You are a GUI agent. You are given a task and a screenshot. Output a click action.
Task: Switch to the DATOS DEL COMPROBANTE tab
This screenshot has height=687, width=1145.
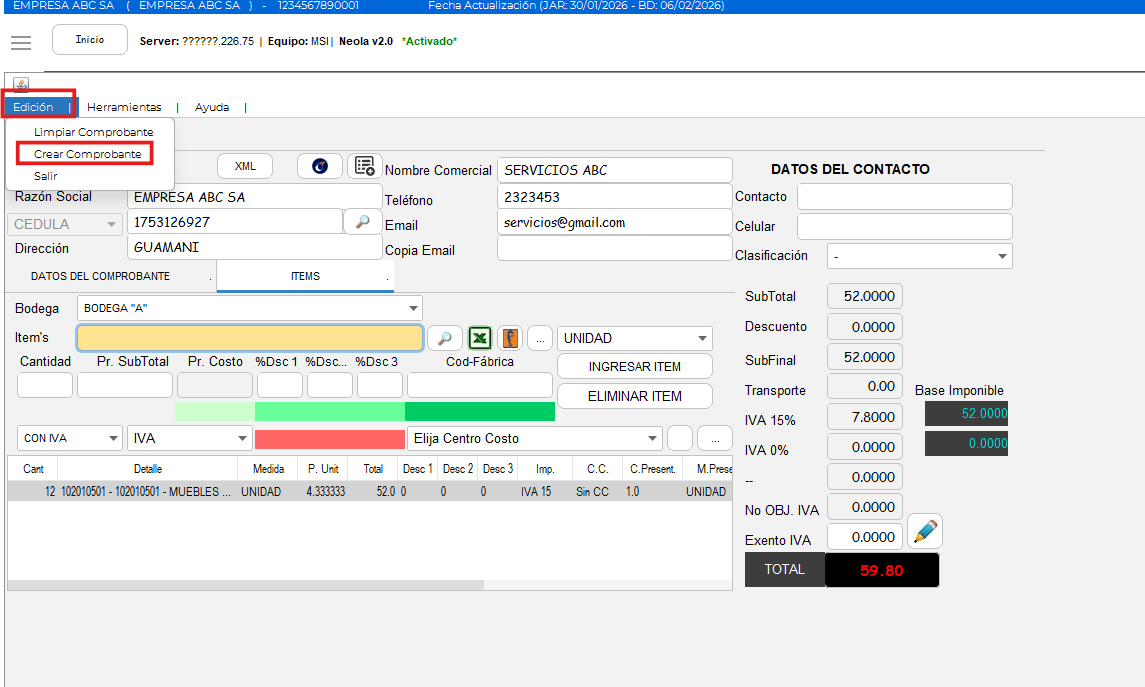100,276
